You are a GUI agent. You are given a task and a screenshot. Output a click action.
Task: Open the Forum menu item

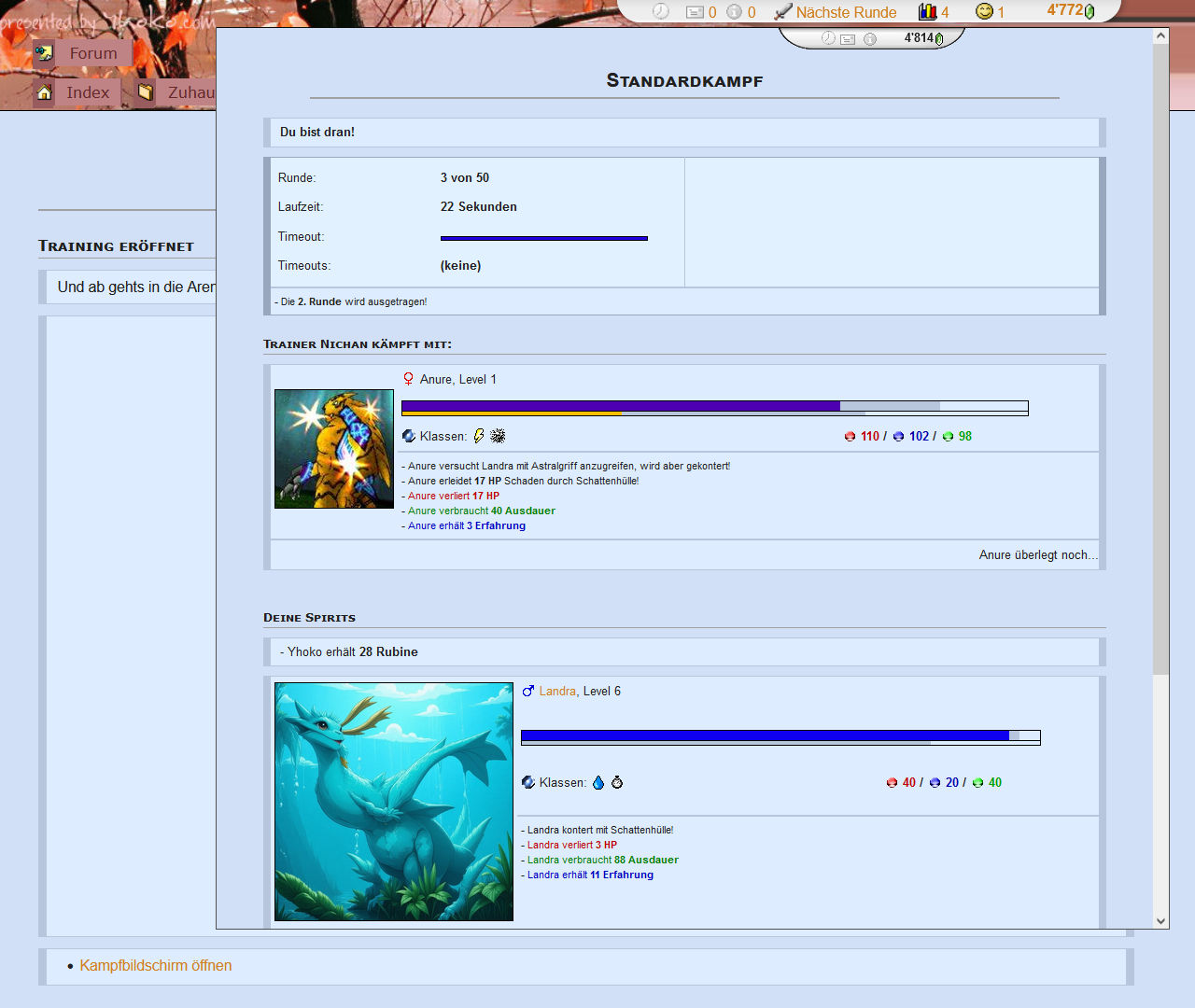pos(92,53)
